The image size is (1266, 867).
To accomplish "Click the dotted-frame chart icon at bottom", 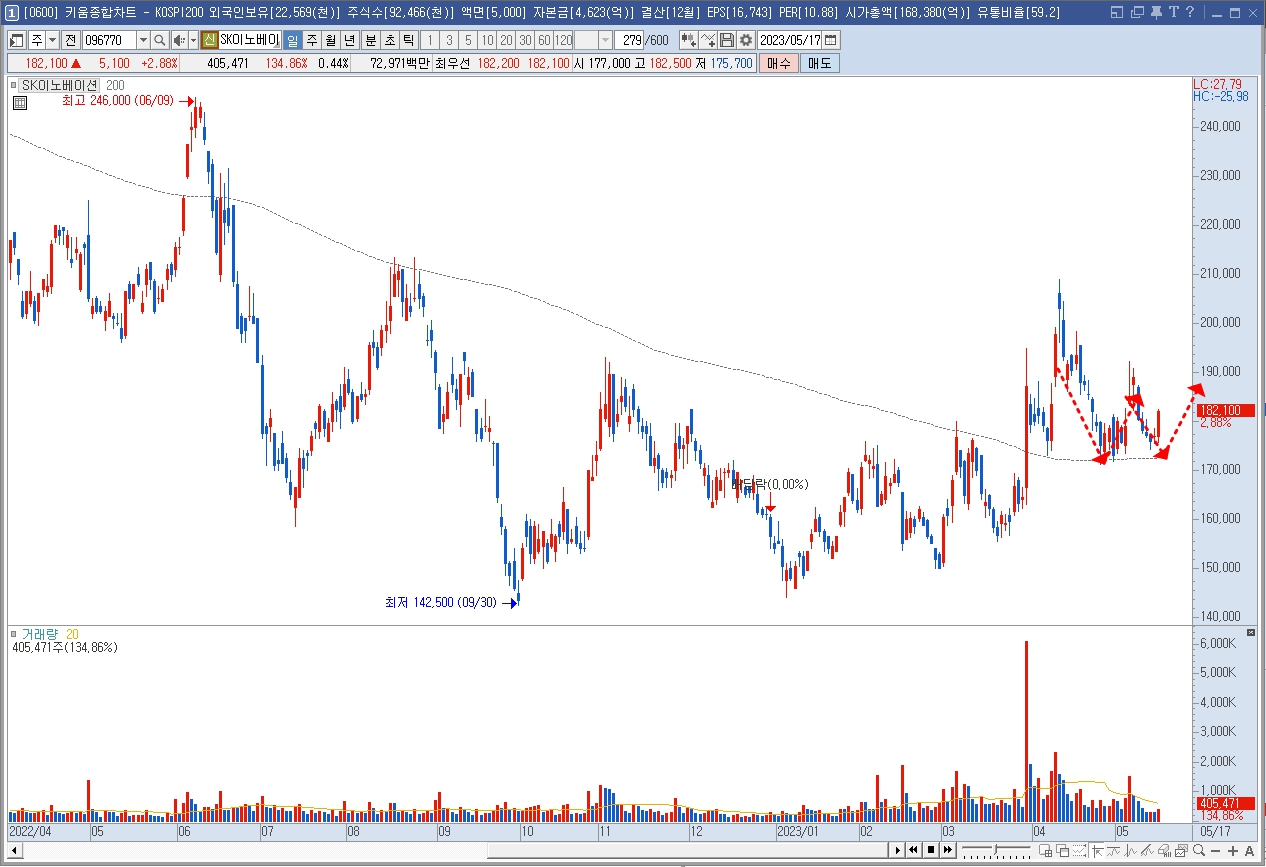I will [1079, 850].
